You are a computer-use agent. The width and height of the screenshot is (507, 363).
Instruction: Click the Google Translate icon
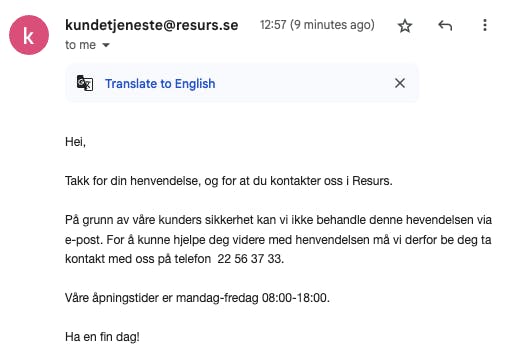coord(85,83)
